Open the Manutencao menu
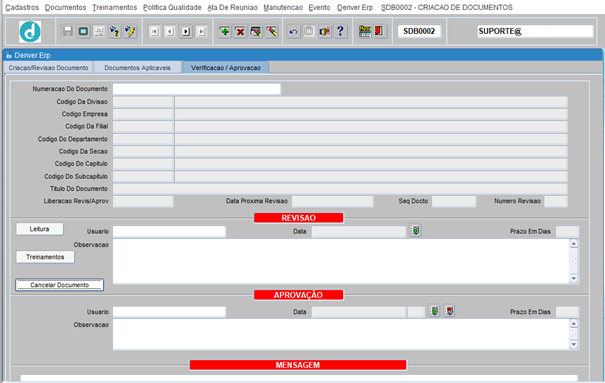605x383 pixels. coord(283,7)
